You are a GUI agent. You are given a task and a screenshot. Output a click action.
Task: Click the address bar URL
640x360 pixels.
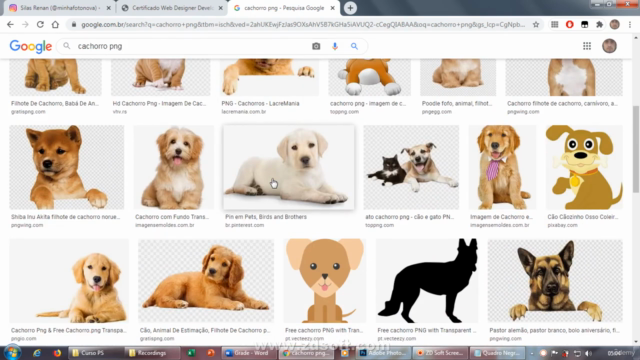point(303,24)
